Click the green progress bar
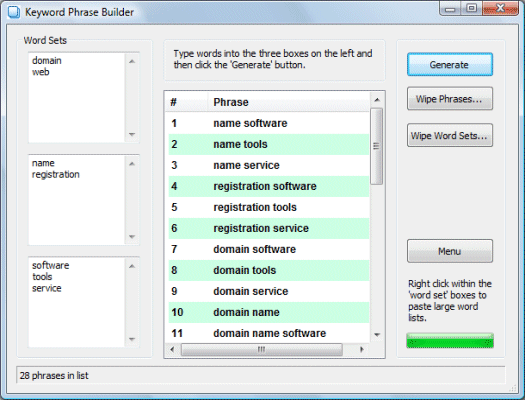The image size is (525, 400). 449,341
